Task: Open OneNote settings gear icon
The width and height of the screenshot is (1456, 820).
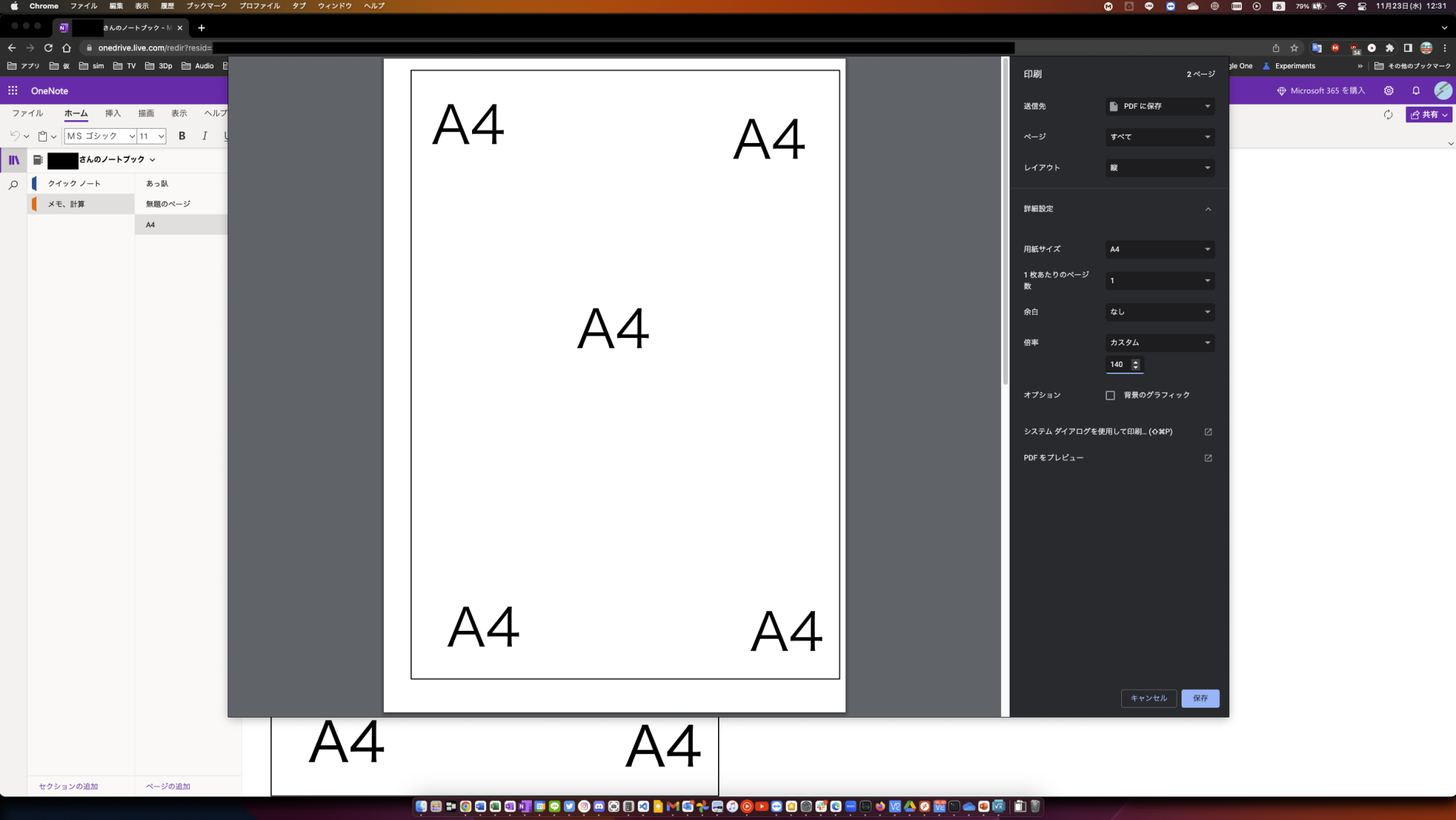Action: click(x=1388, y=90)
